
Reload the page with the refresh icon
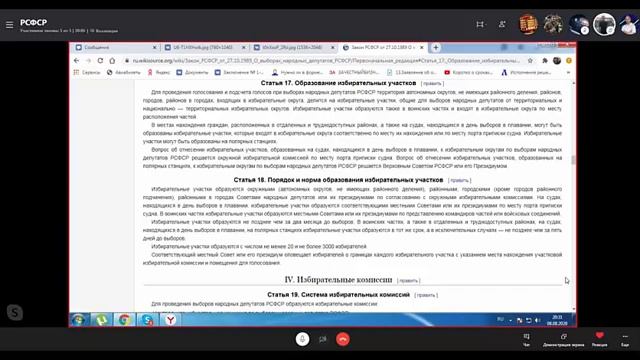(100, 60)
